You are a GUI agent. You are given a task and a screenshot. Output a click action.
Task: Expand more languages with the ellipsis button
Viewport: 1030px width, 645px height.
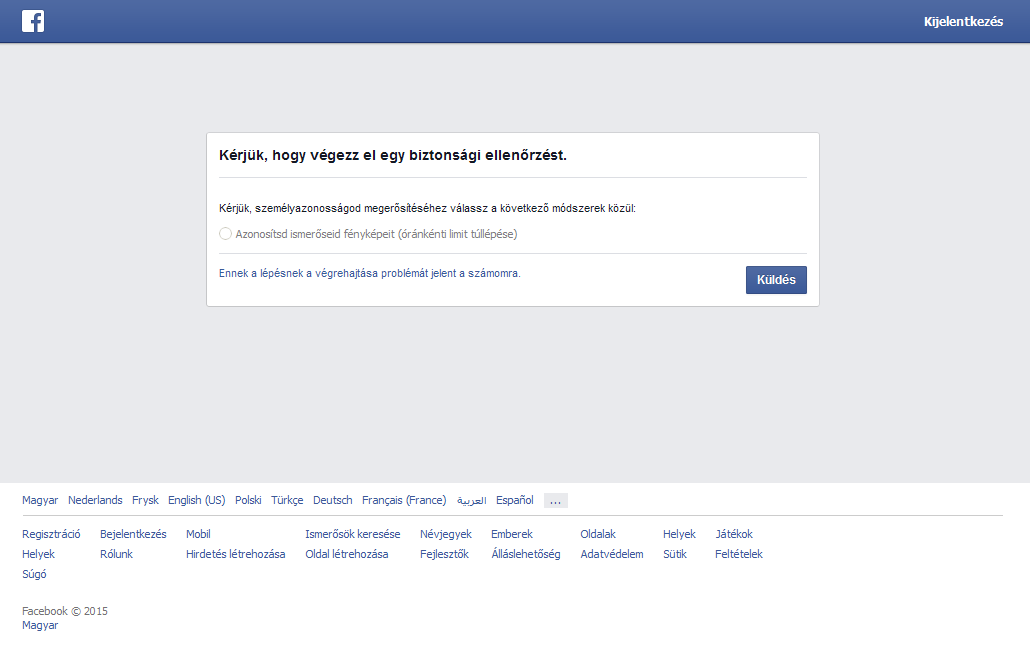point(555,501)
